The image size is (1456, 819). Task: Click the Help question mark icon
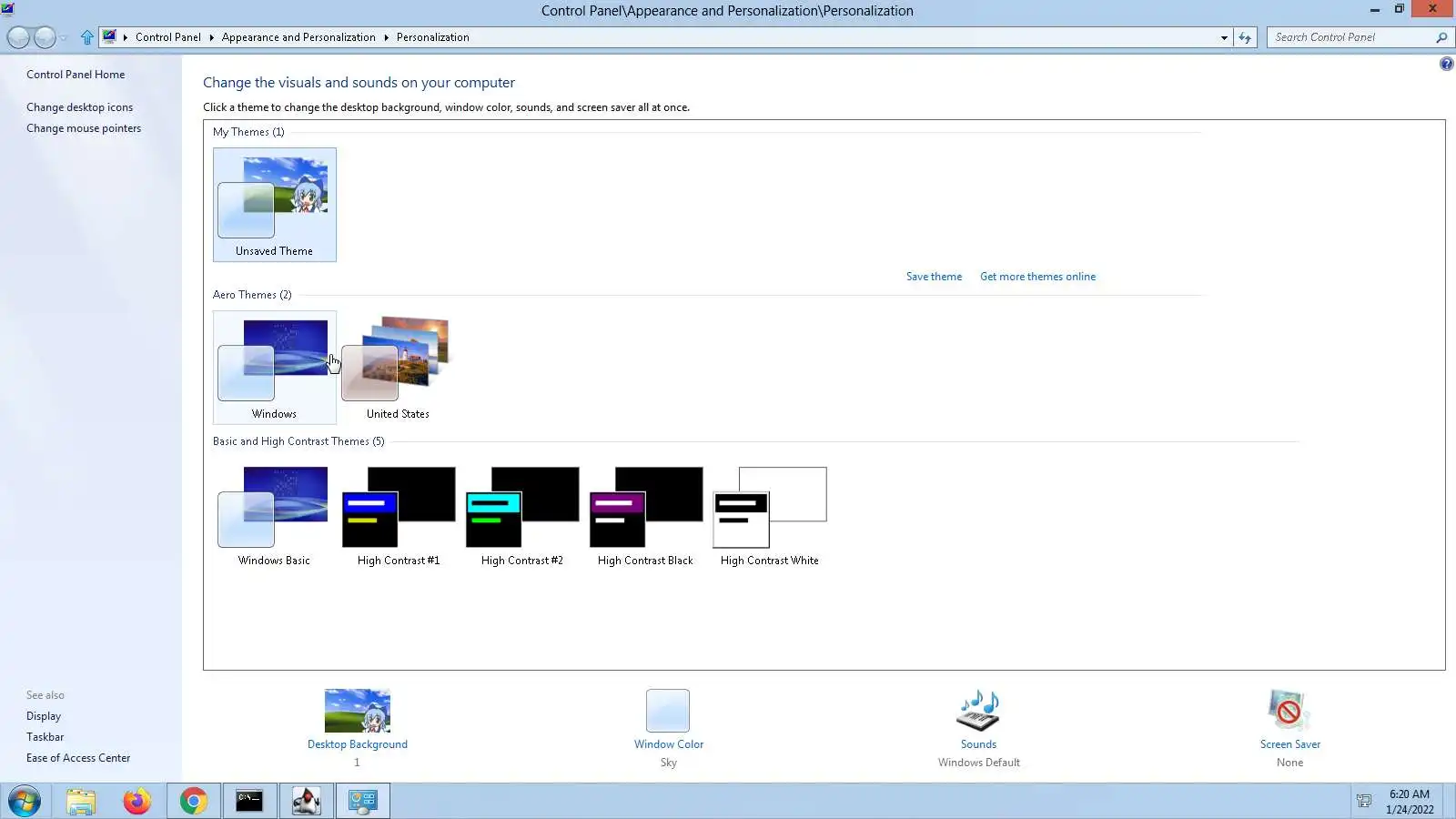(1446, 64)
